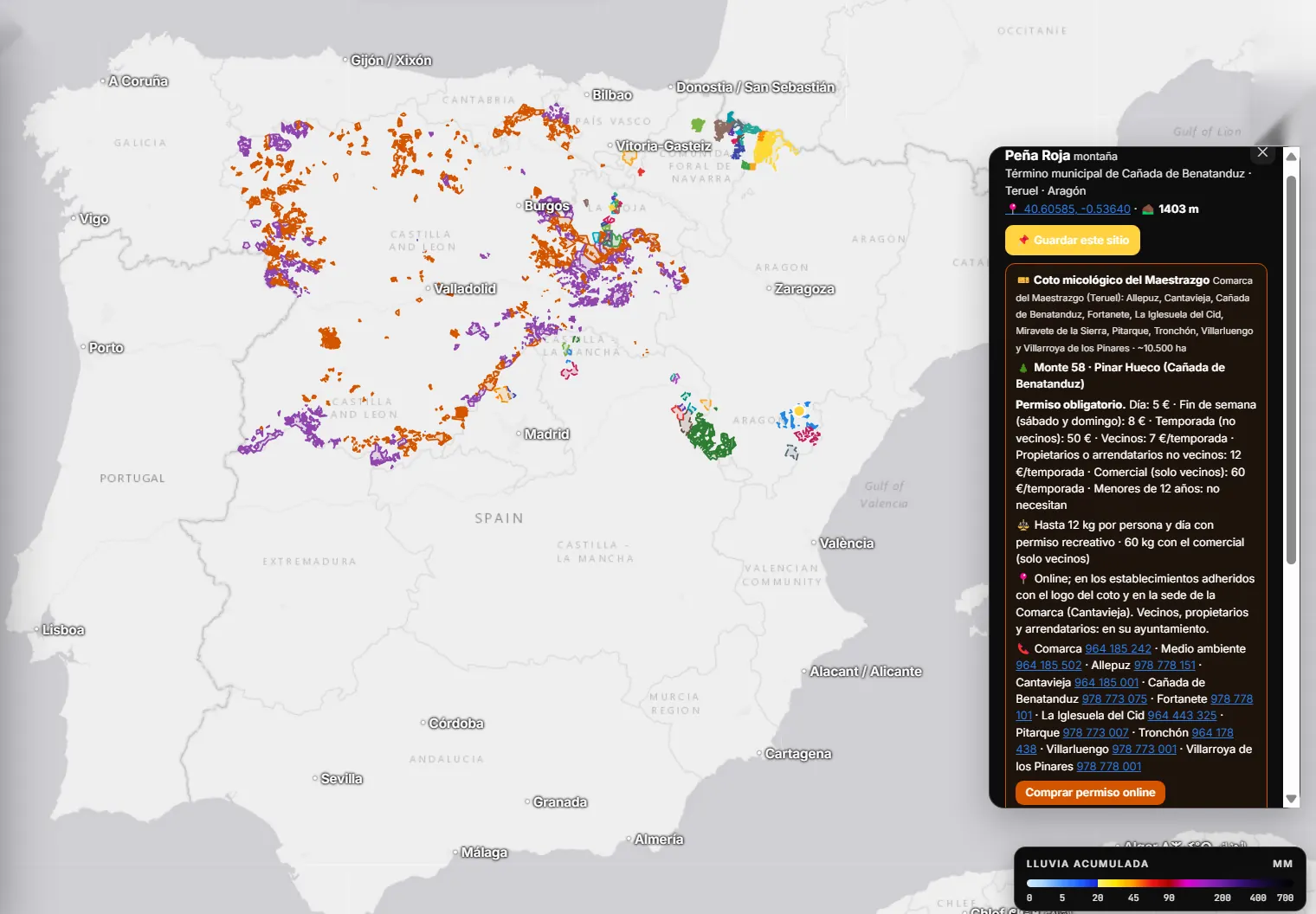Click the Peña Roja heading text
The height and width of the screenshot is (914, 1316).
pos(1037,156)
